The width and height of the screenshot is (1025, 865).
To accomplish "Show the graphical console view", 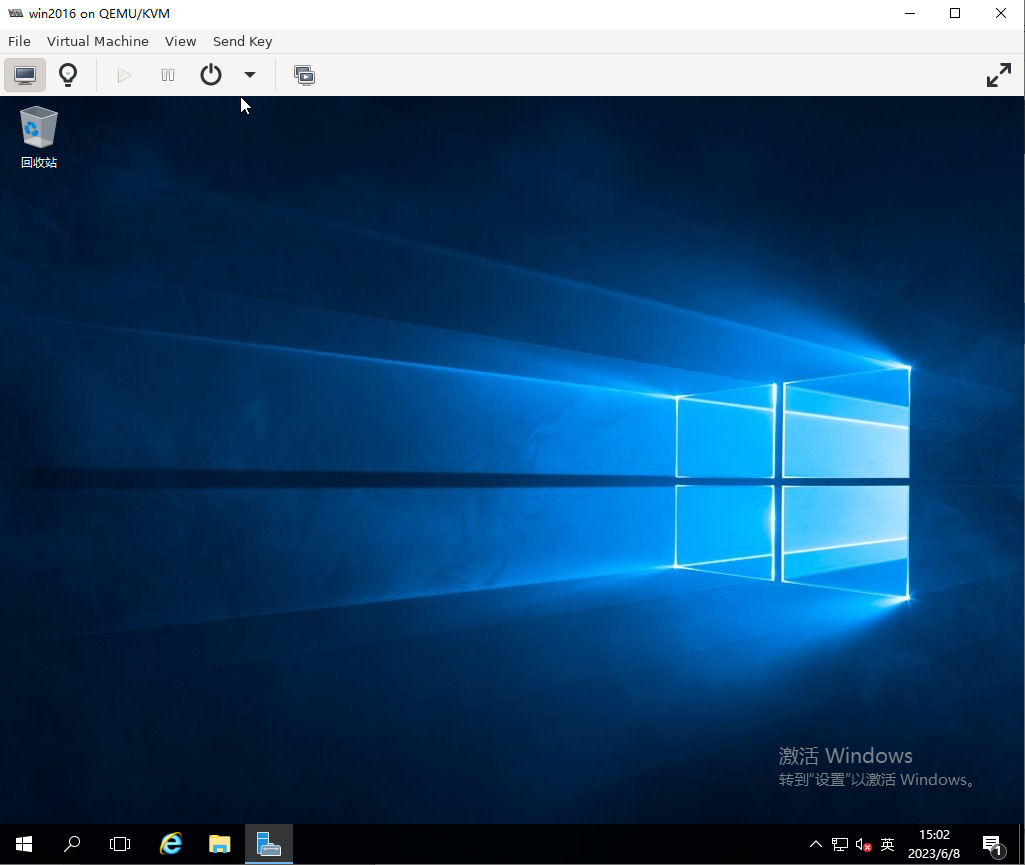I will click(25, 75).
